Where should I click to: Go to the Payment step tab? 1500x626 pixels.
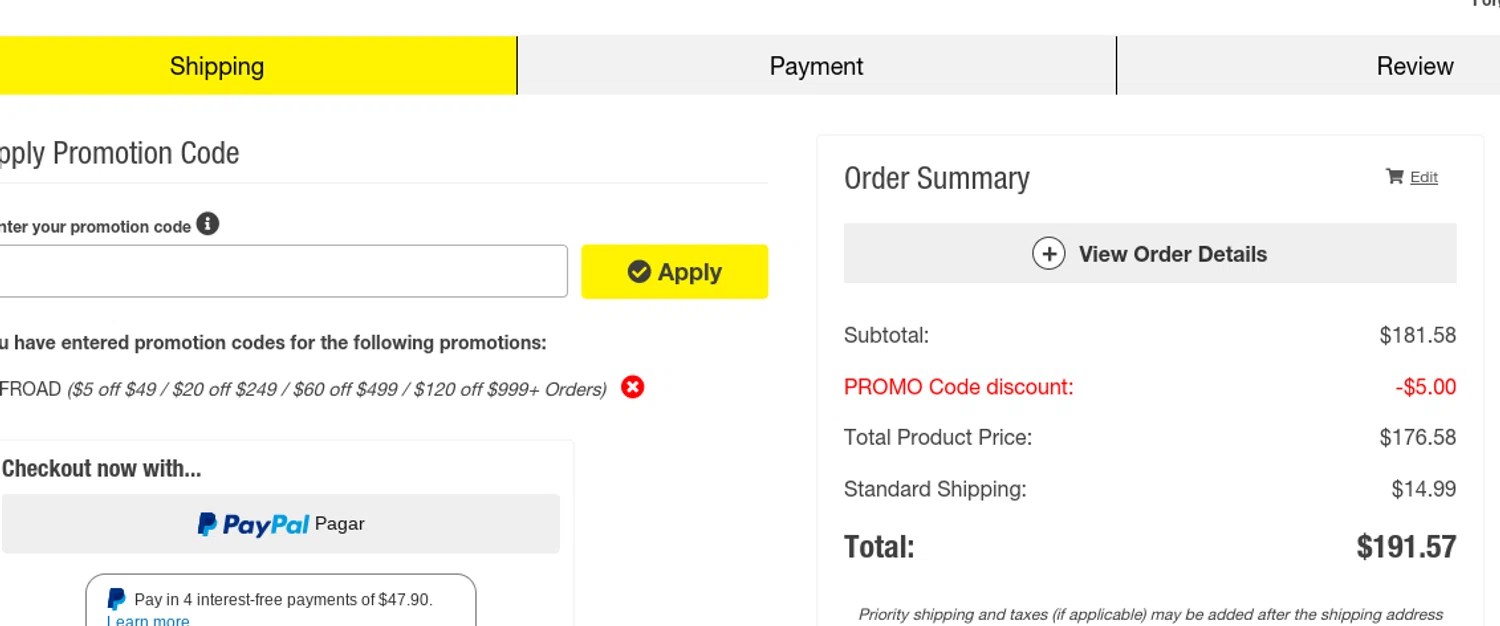click(816, 66)
